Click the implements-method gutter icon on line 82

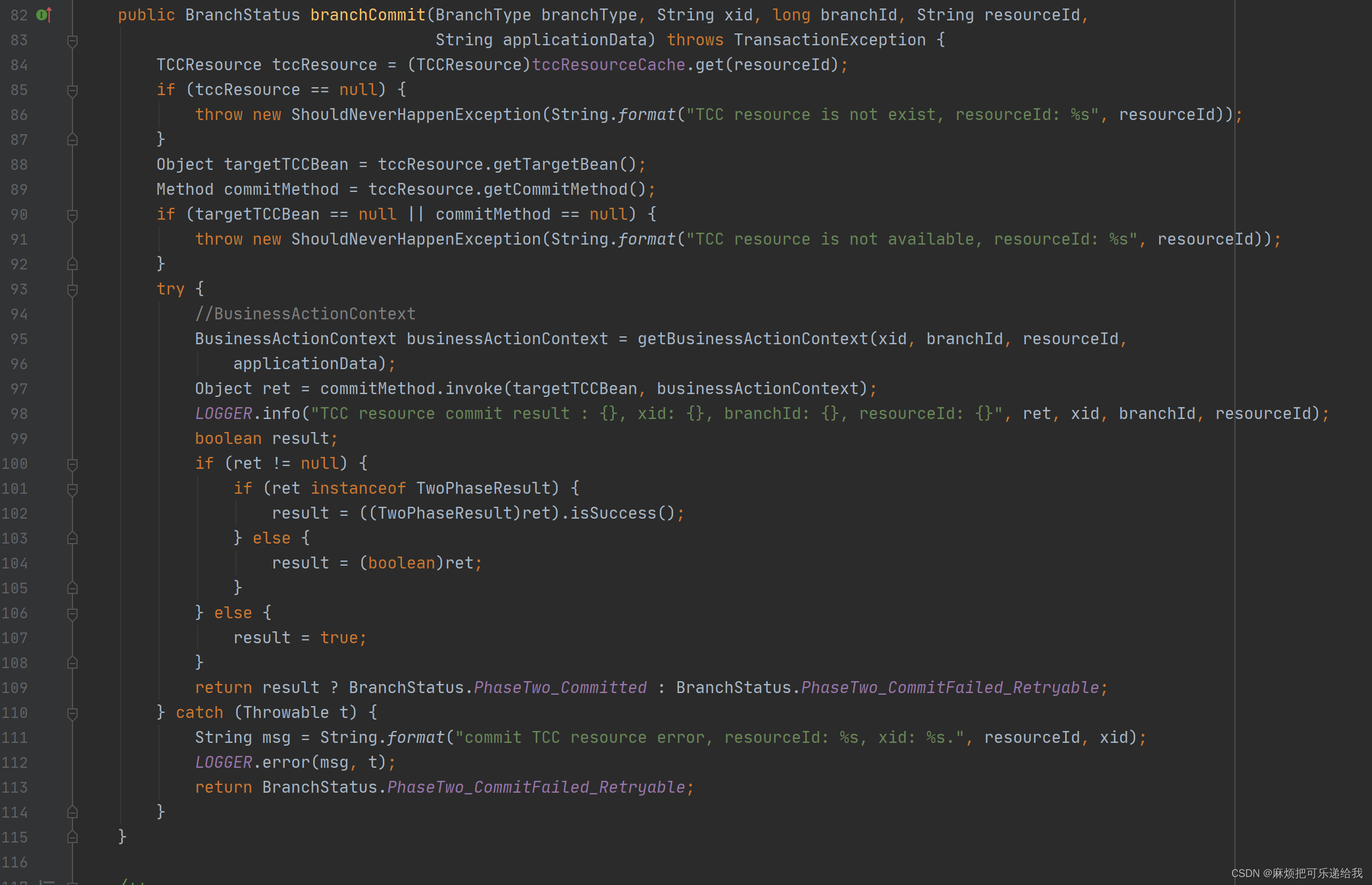click(44, 15)
